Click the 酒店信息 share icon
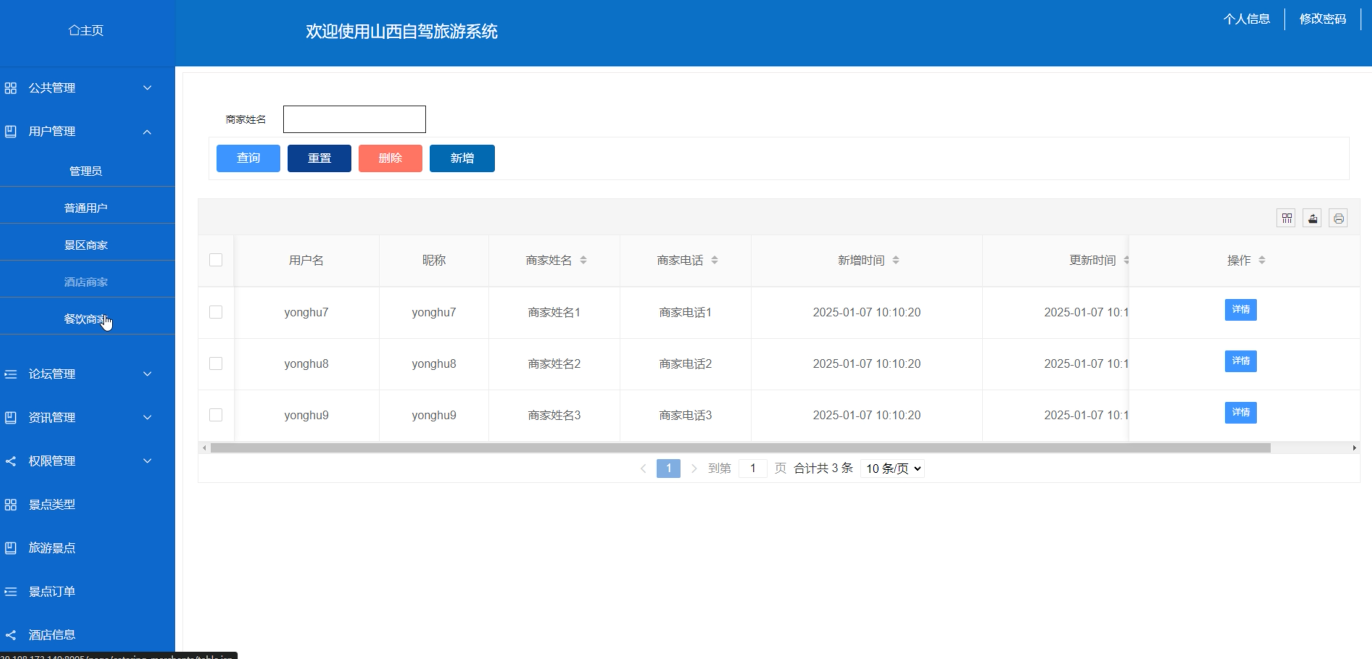This screenshot has height=659, width=1372. click(11, 635)
